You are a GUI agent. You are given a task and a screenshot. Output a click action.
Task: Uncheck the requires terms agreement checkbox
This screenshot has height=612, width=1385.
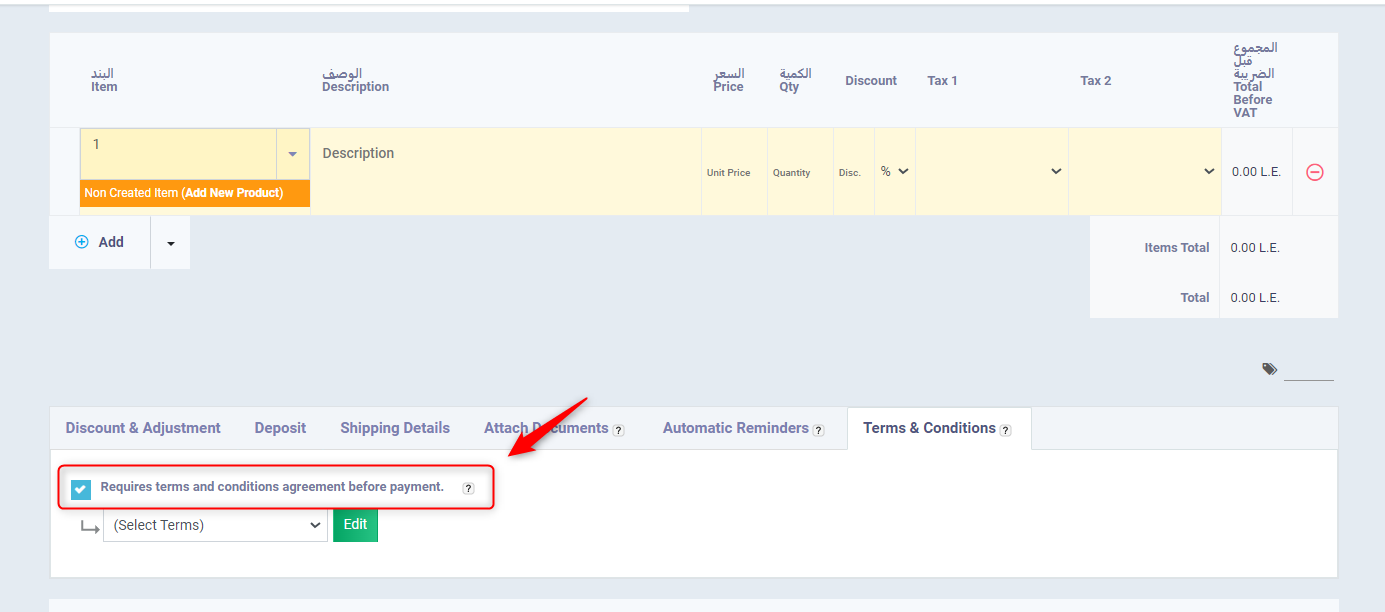pos(81,488)
